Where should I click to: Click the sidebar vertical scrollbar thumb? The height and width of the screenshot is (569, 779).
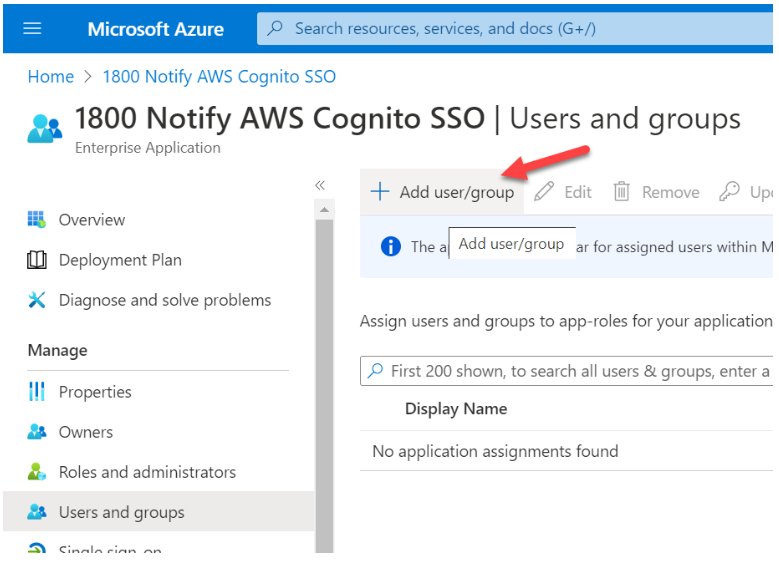tap(324, 385)
